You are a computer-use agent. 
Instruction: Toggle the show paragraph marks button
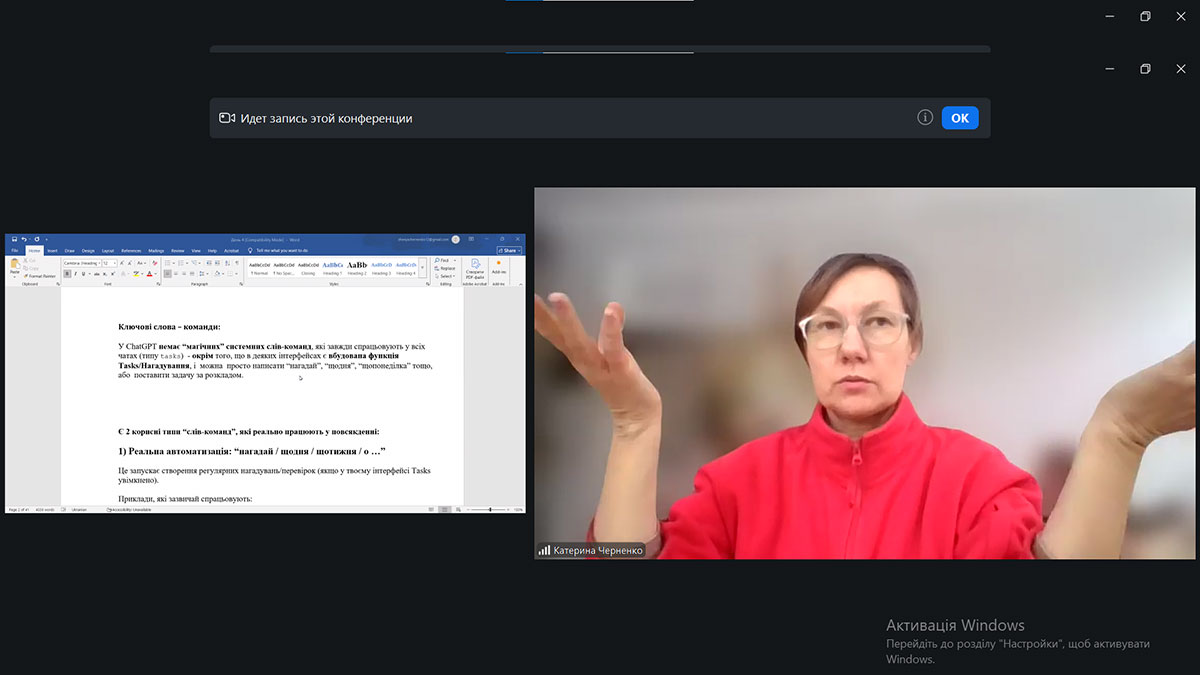tap(238, 263)
